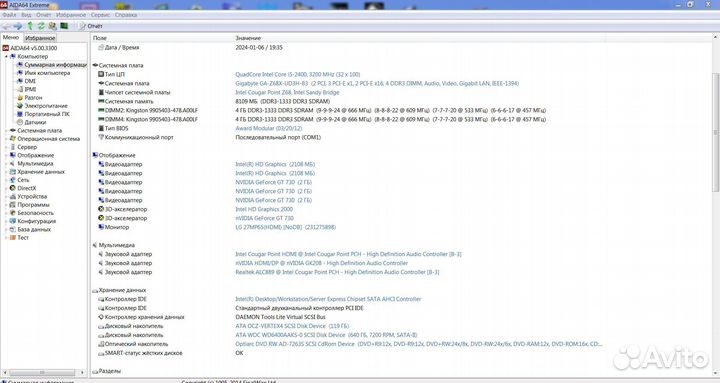Open the Избранное menu in the menu bar
The height and width of the screenshot is (383, 720).
(71, 15)
